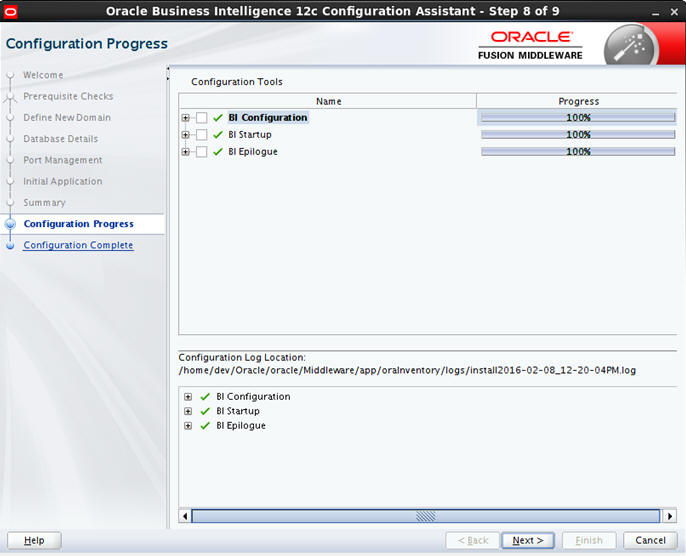Select the Summary step in sidebar
686x556 pixels.
45,203
